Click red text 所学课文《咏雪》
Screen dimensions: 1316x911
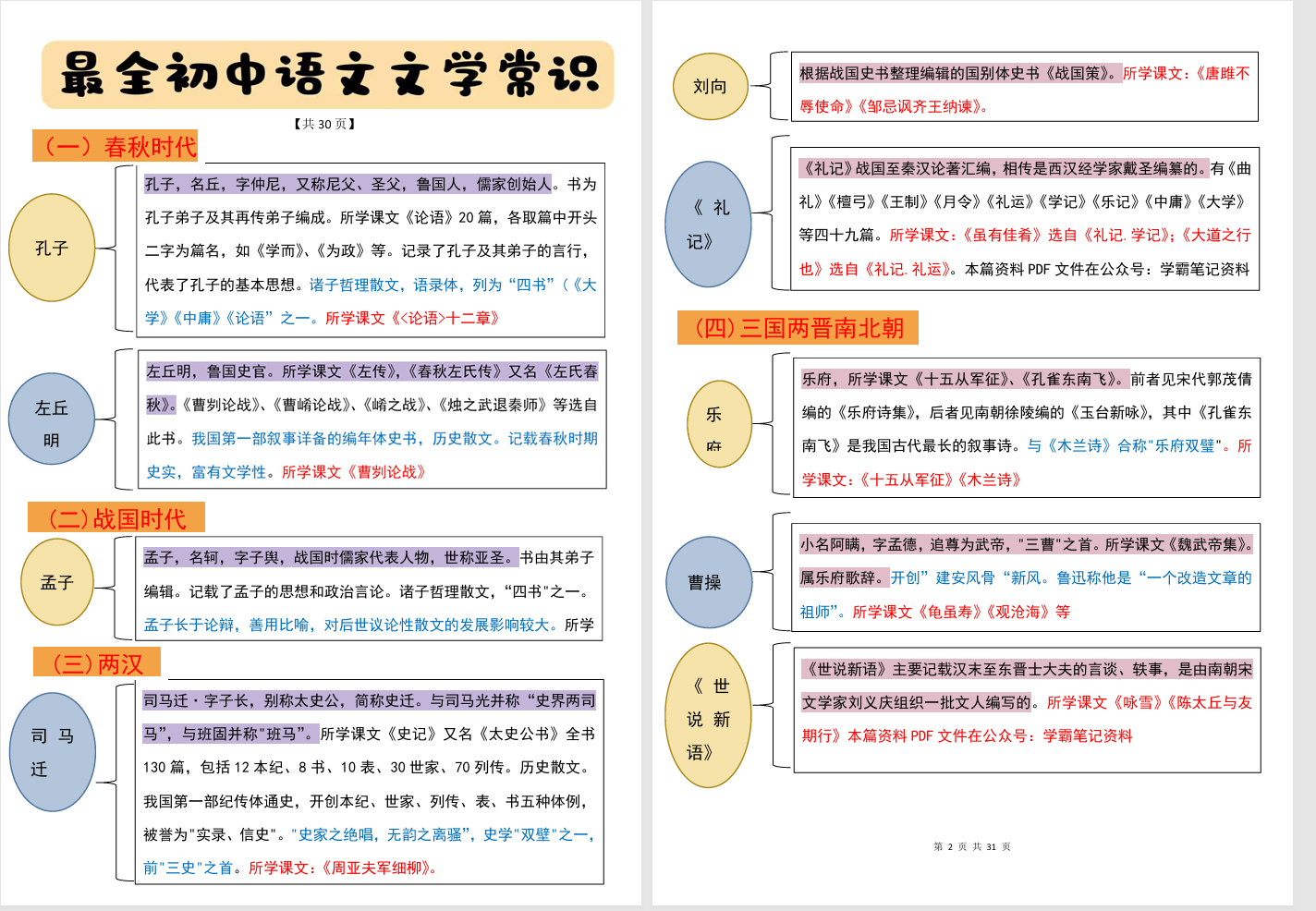(x=1106, y=702)
